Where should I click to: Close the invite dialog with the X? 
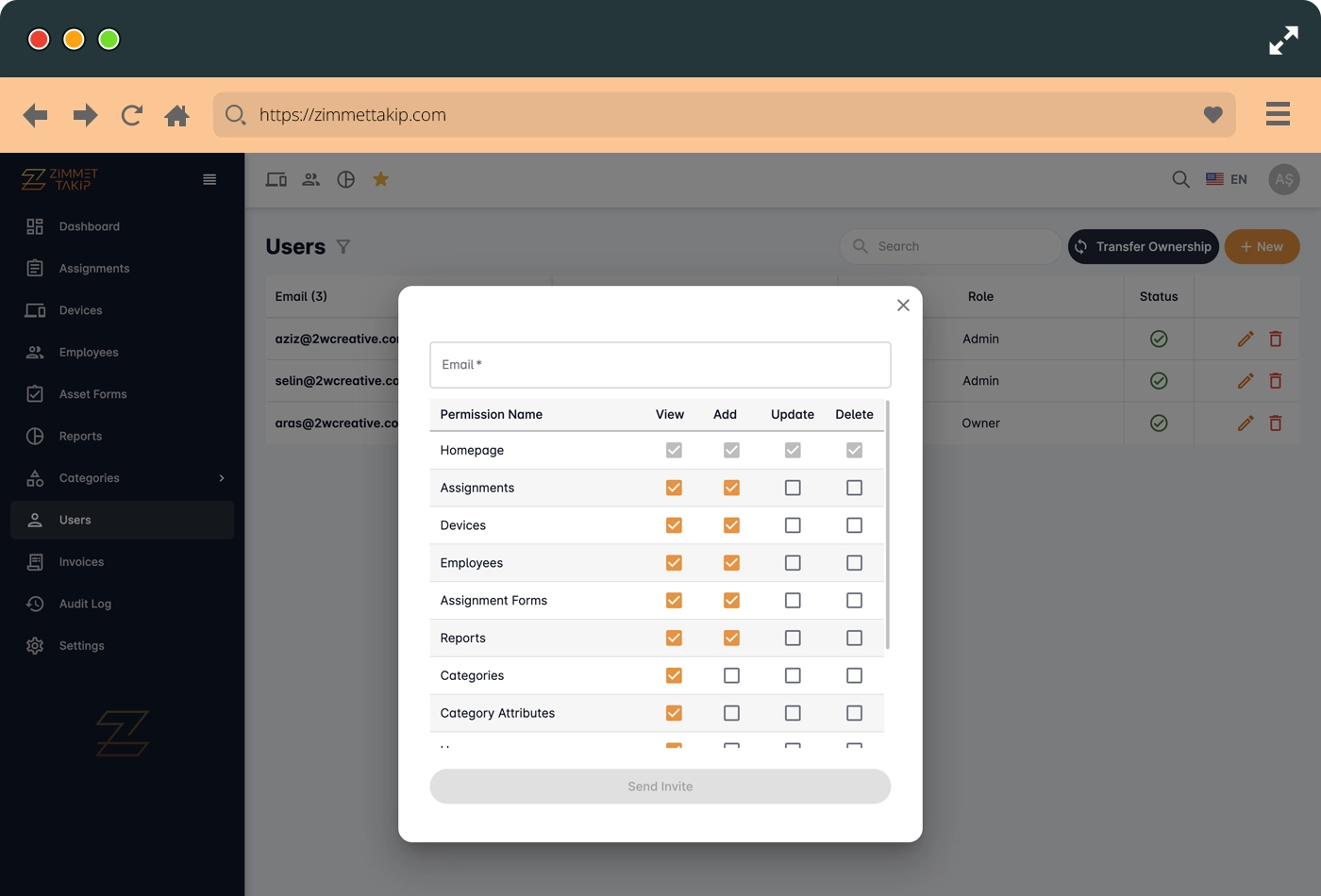point(903,305)
